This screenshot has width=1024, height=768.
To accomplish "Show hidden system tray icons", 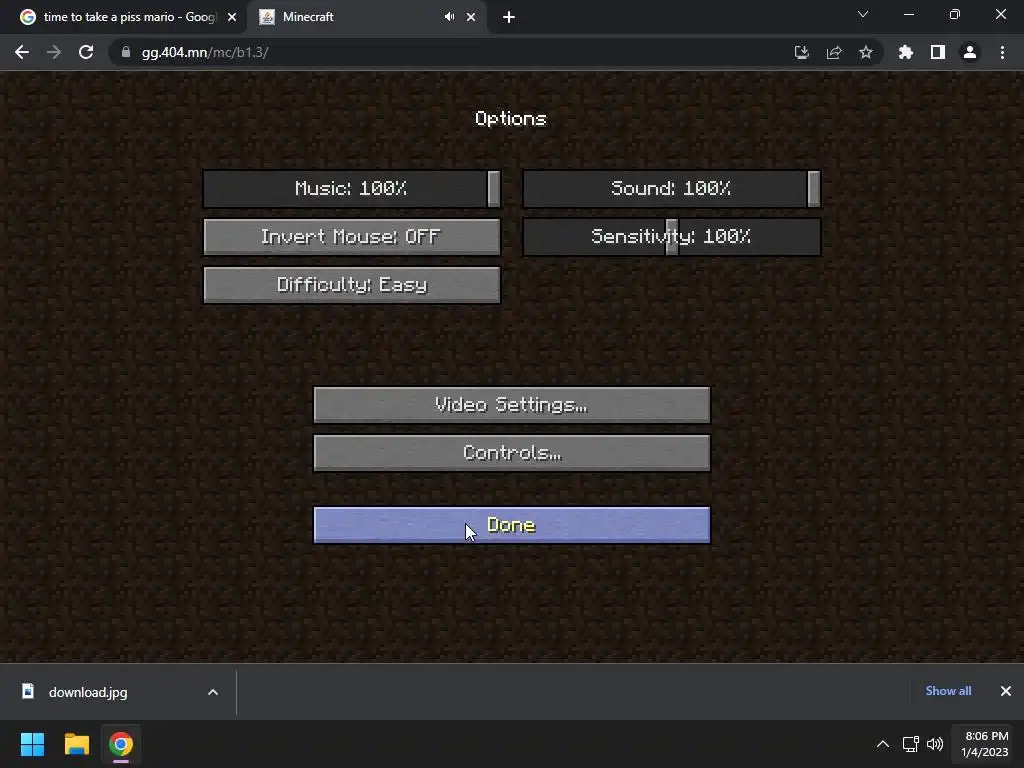I will (x=883, y=744).
